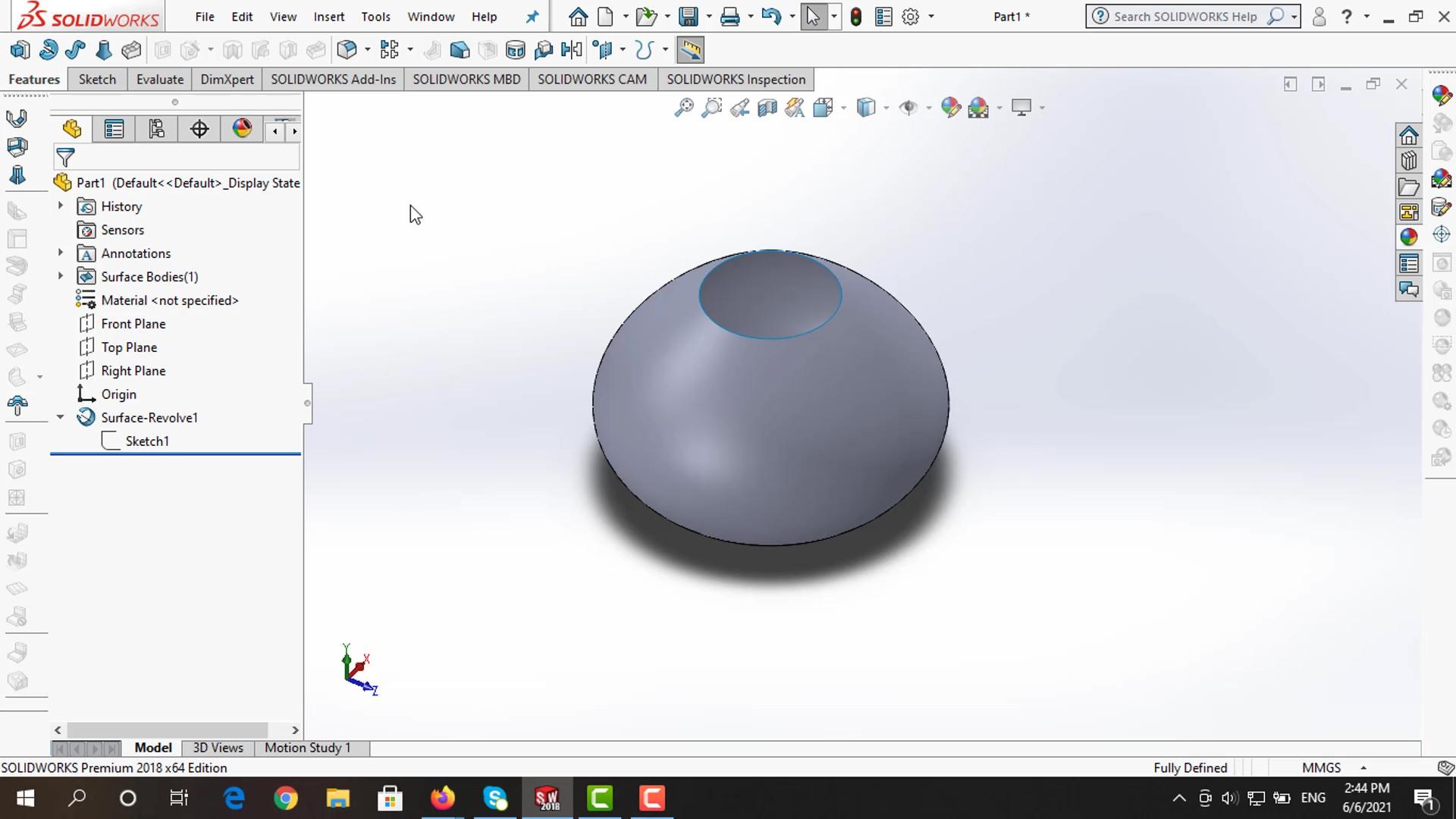Expand the History tree node
Viewport: 1456px width, 819px height.
coord(61,206)
